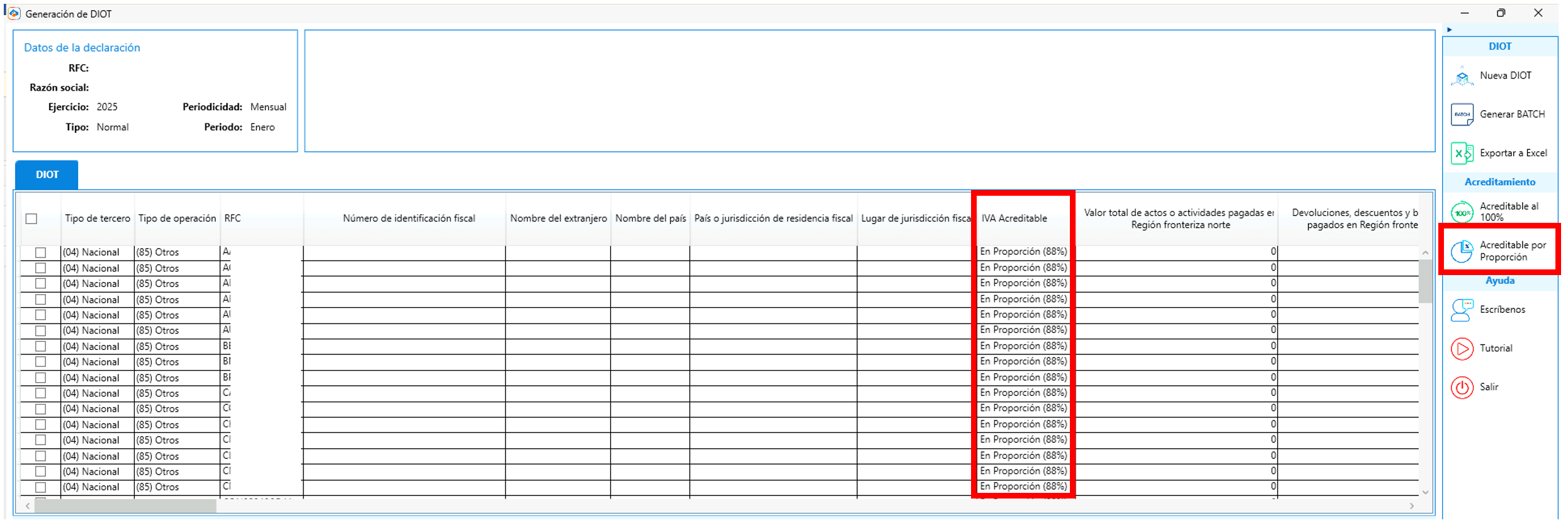
Task: Click the Salir power icon
Action: click(x=1462, y=387)
